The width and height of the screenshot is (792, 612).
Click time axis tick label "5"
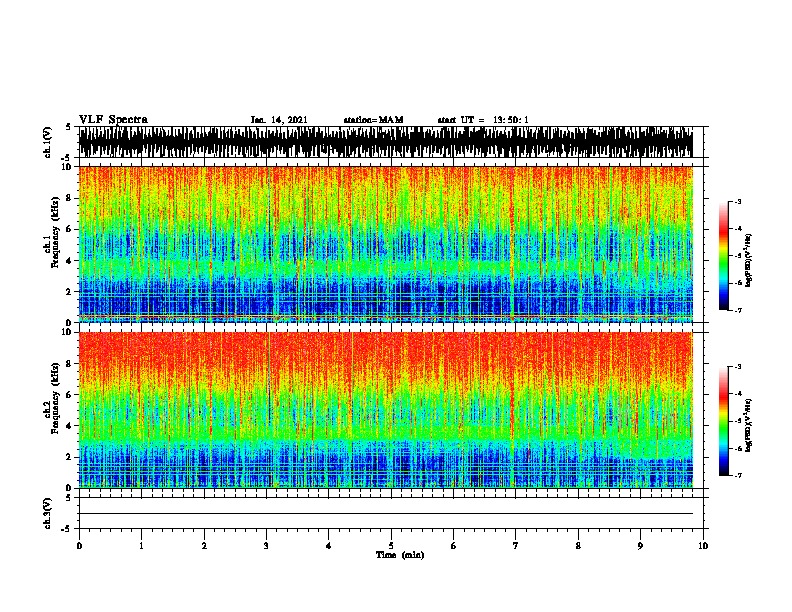(x=391, y=546)
